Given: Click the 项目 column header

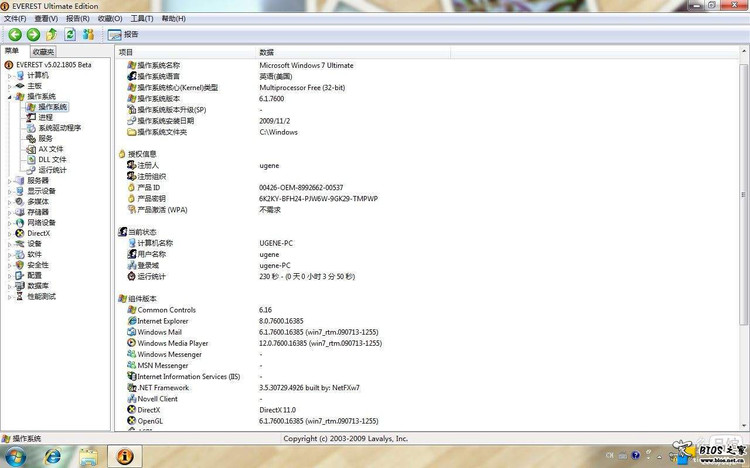Looking at the screenshot, I should pos(186,52).
